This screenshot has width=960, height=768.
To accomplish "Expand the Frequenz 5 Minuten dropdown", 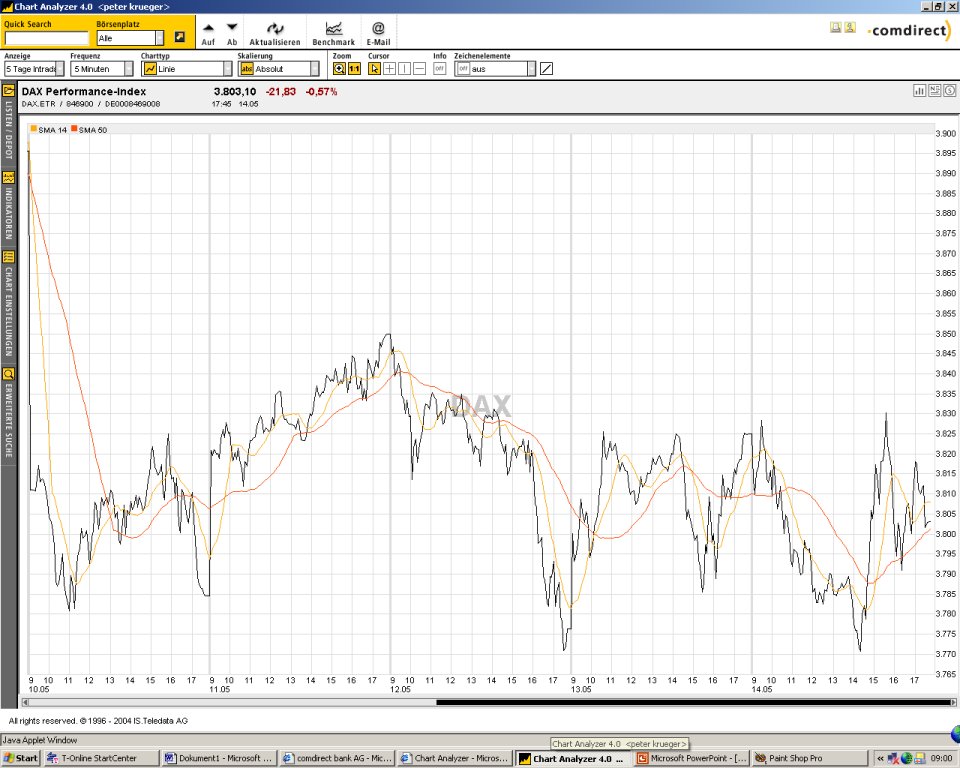I will click(x=127, y=69).
